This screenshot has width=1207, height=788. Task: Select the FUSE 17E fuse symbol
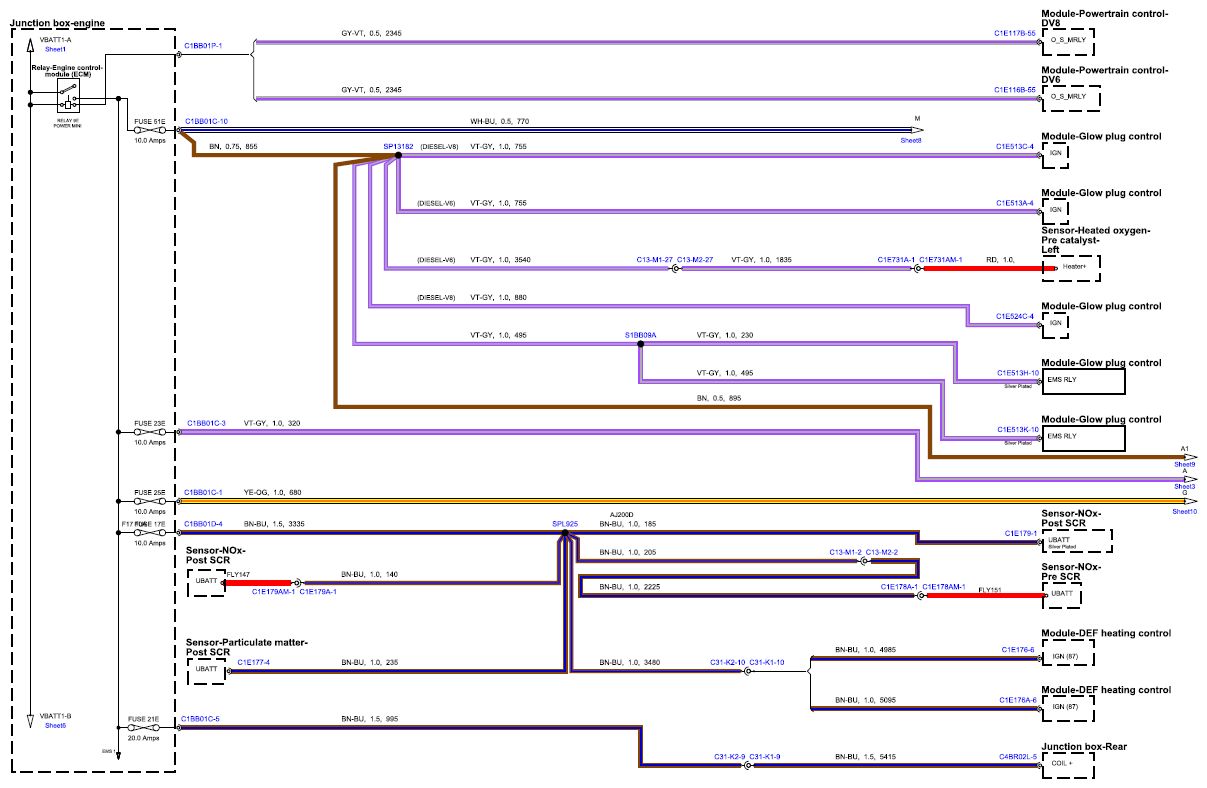point(148,532)
